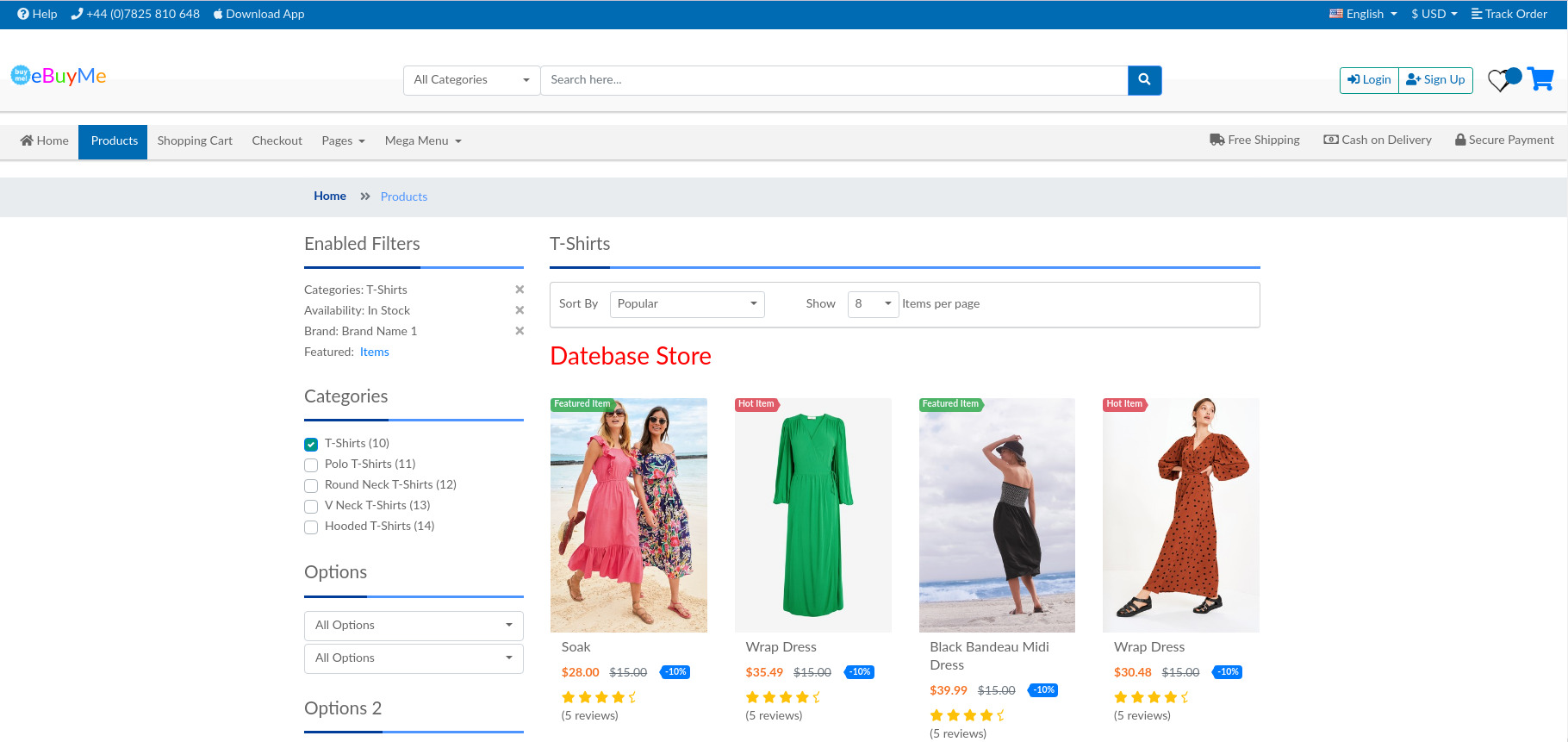Open the shopping cart icon in header
Image resolution: width=1568 pixels, height=742 pixels.
point(1540,79)
